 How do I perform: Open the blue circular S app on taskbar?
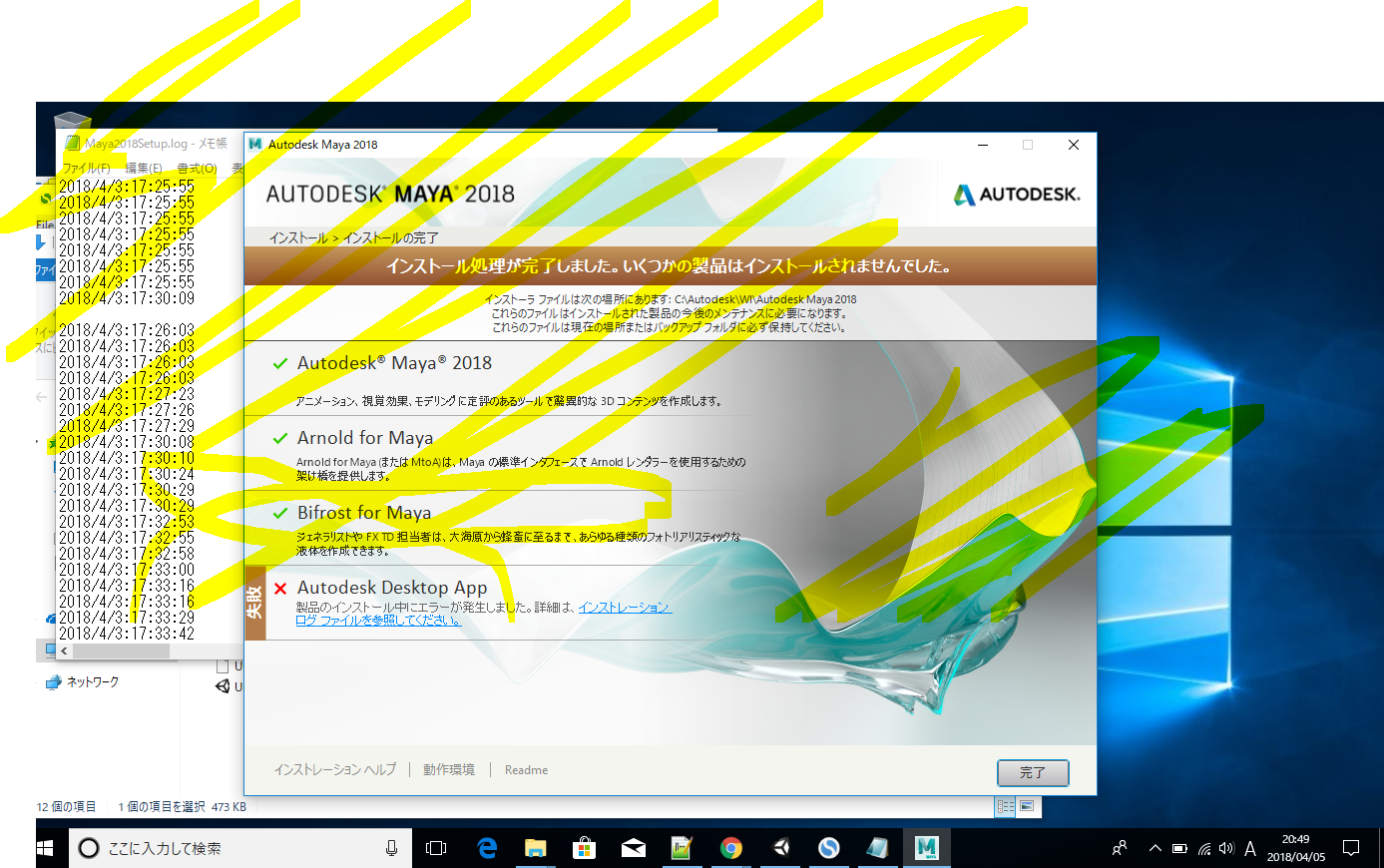click(828, 848)
